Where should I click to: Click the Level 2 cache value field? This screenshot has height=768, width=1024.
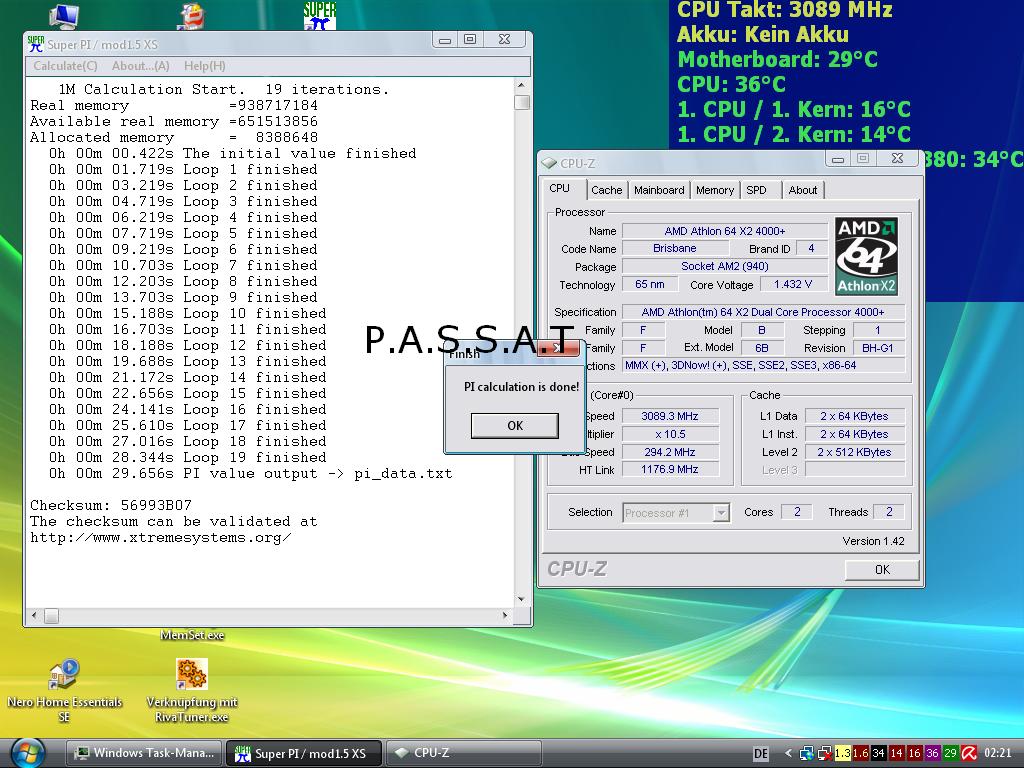coord(854,452)
